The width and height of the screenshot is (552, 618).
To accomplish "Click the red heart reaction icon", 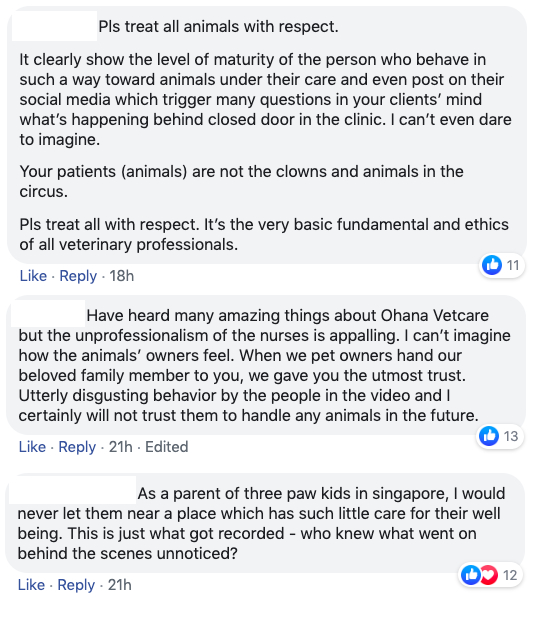I will [489, 575].
